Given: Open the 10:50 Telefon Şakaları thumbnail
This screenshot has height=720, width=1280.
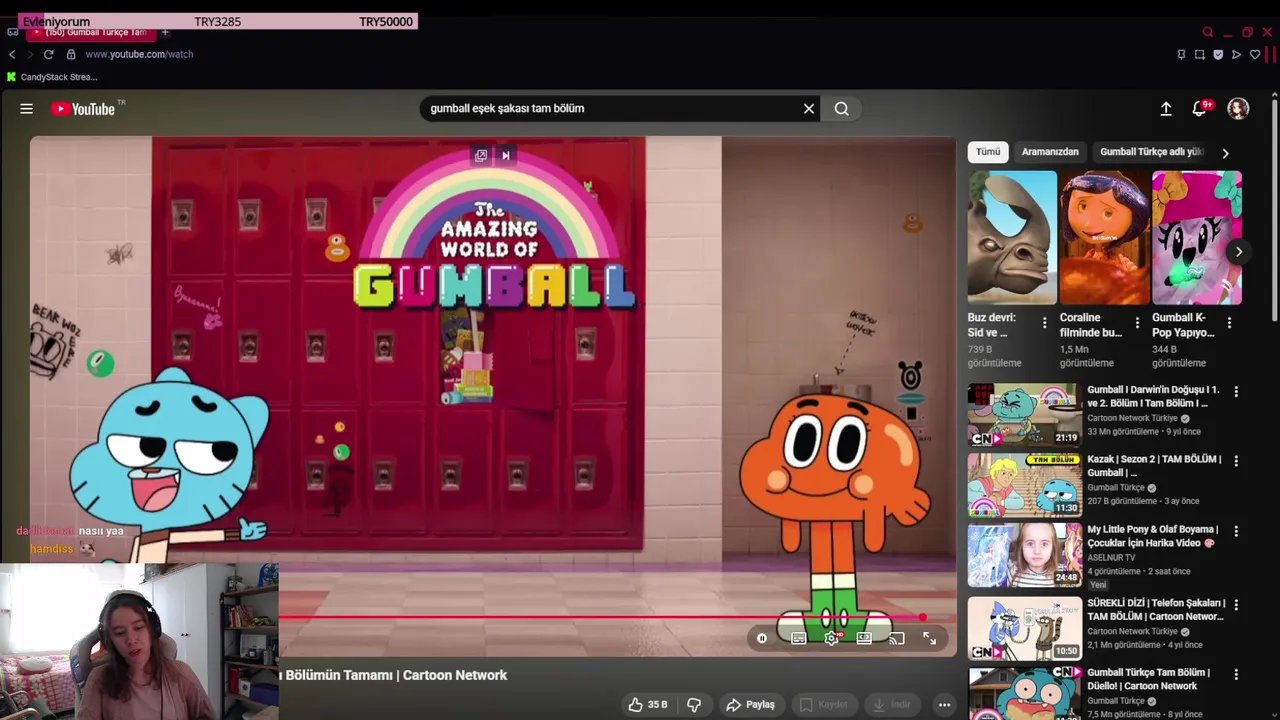Looking at the screenshot, I should coord(1024,628).
